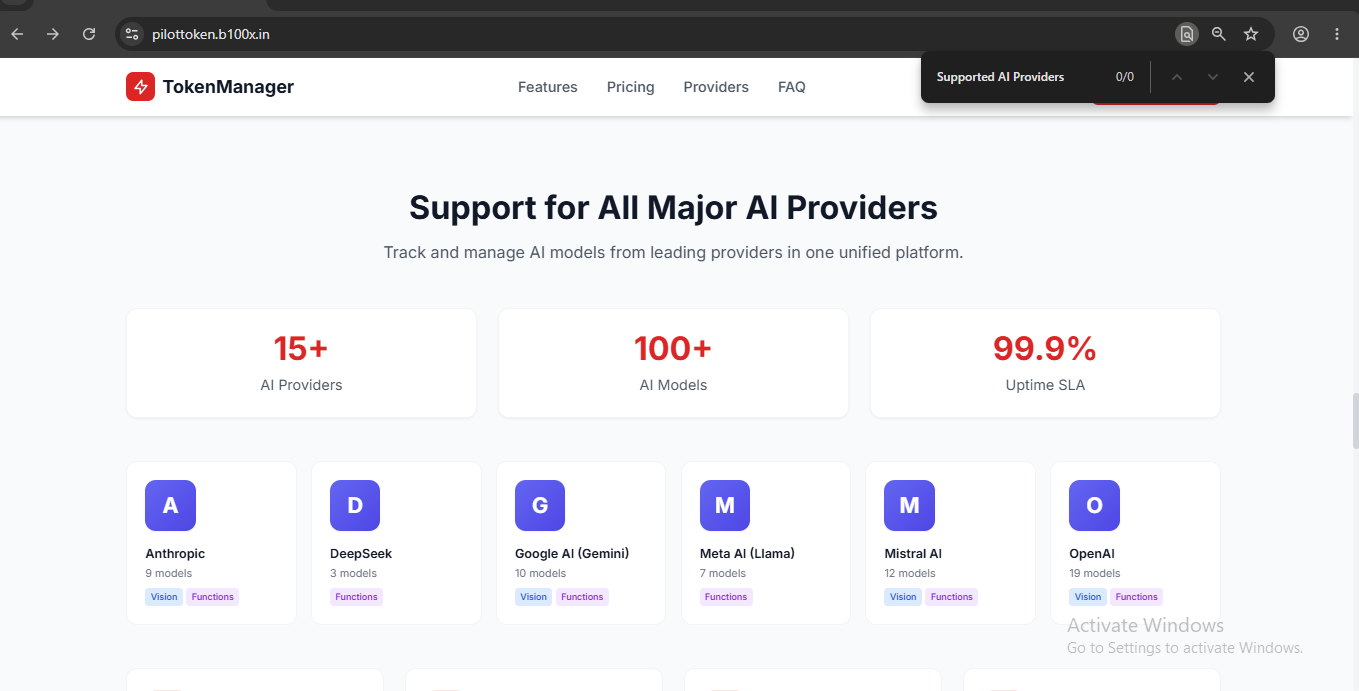Click the Functions tag on the Meta AI card
The width and height of the screenshot is (1359, 691).
click(726, 597)
